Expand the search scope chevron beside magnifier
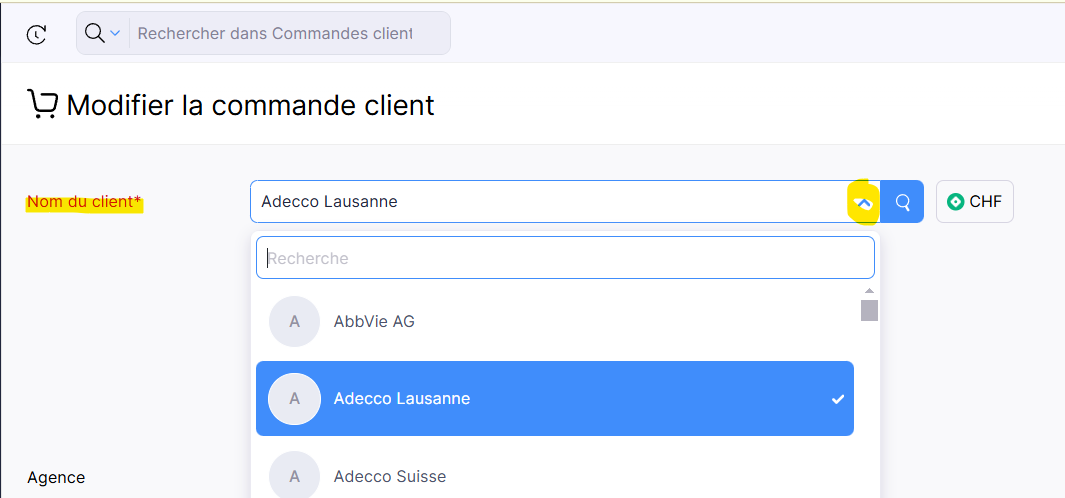Viewport: 1065px width, 498px height. [115, 33]
